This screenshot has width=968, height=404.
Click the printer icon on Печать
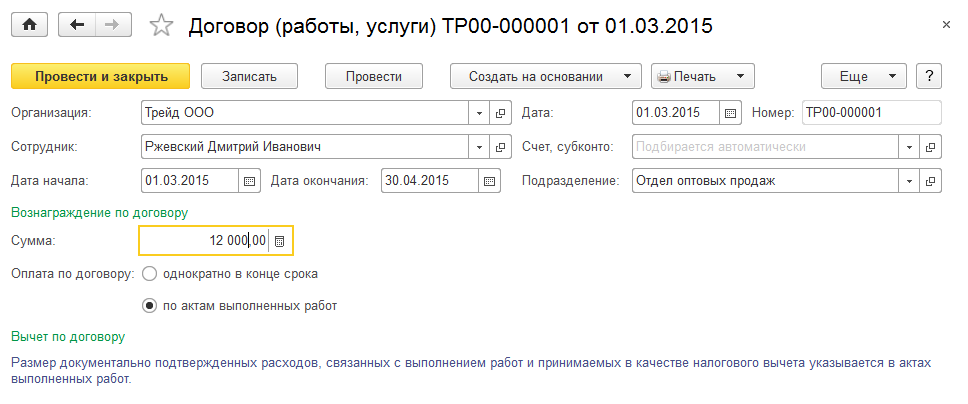[664, 77]
